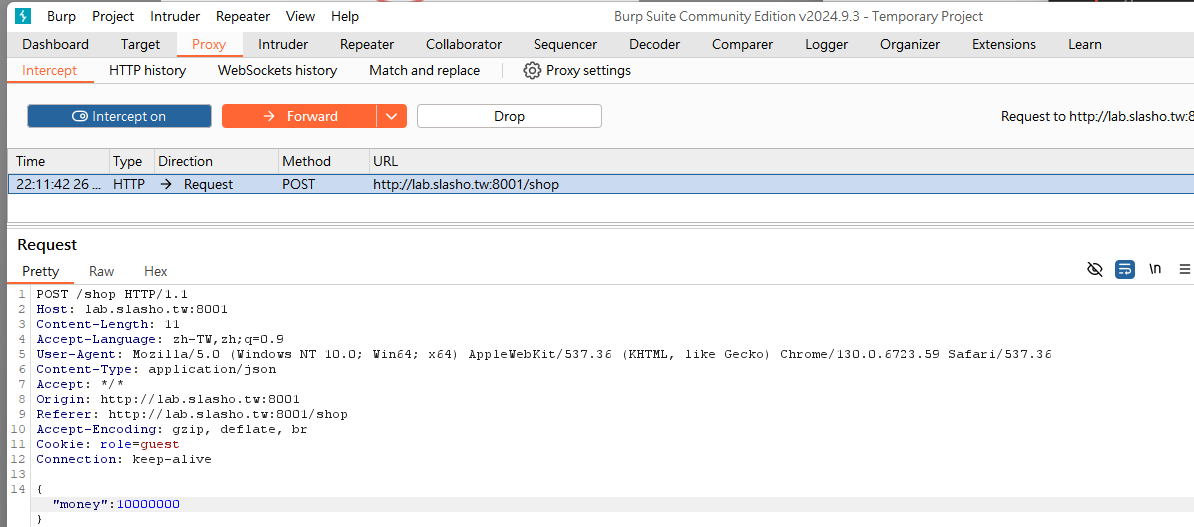Toggle hide non-printable characters eye icon

[x=1095, y=270]
